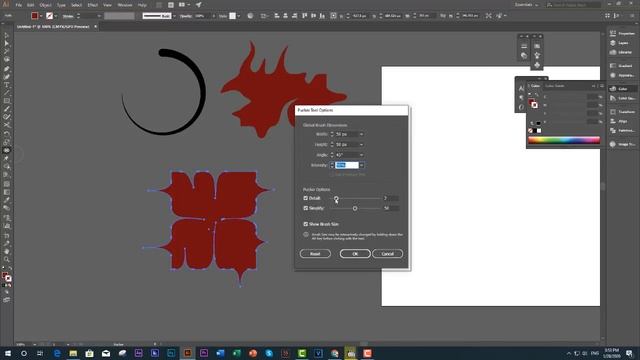The width and height of the screenshot is (640, 360).
Task: Toggle the Use Pressure Pen checkbox
Action: (332, 174)
